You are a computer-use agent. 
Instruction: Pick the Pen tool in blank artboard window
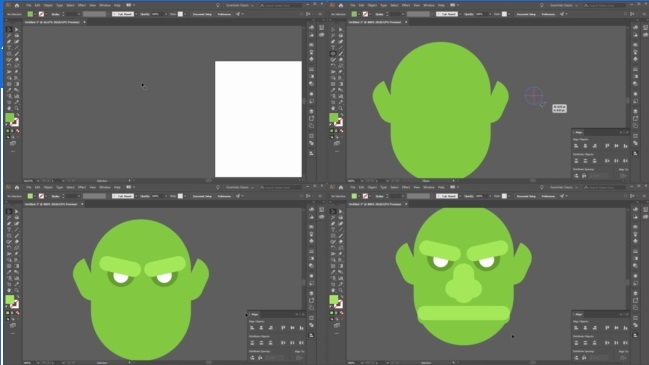9,41
